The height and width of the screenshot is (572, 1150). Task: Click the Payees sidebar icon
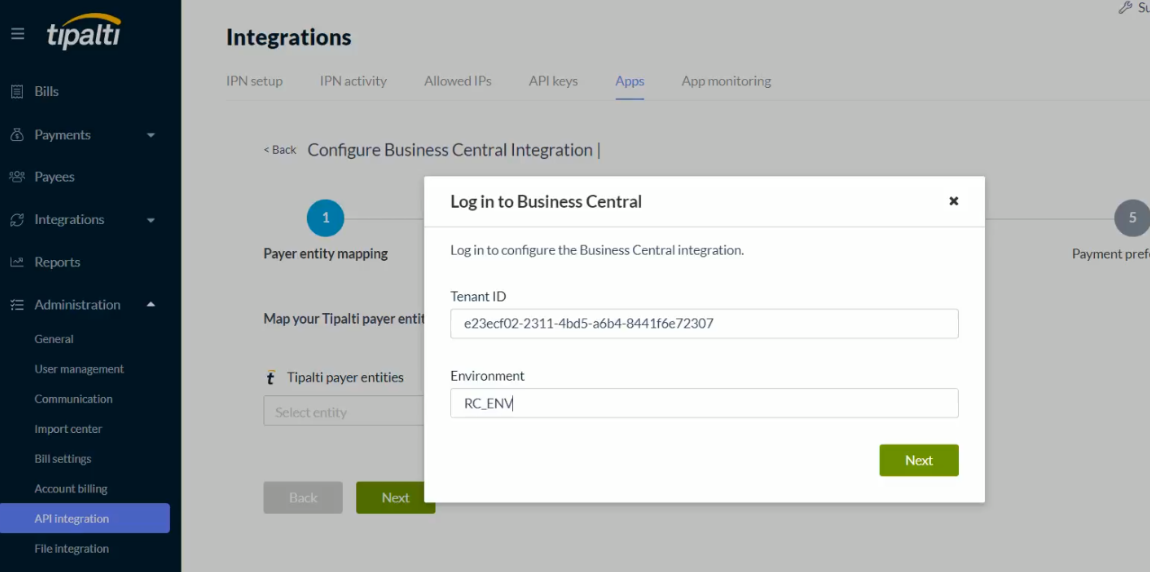(x=17, y=177)
